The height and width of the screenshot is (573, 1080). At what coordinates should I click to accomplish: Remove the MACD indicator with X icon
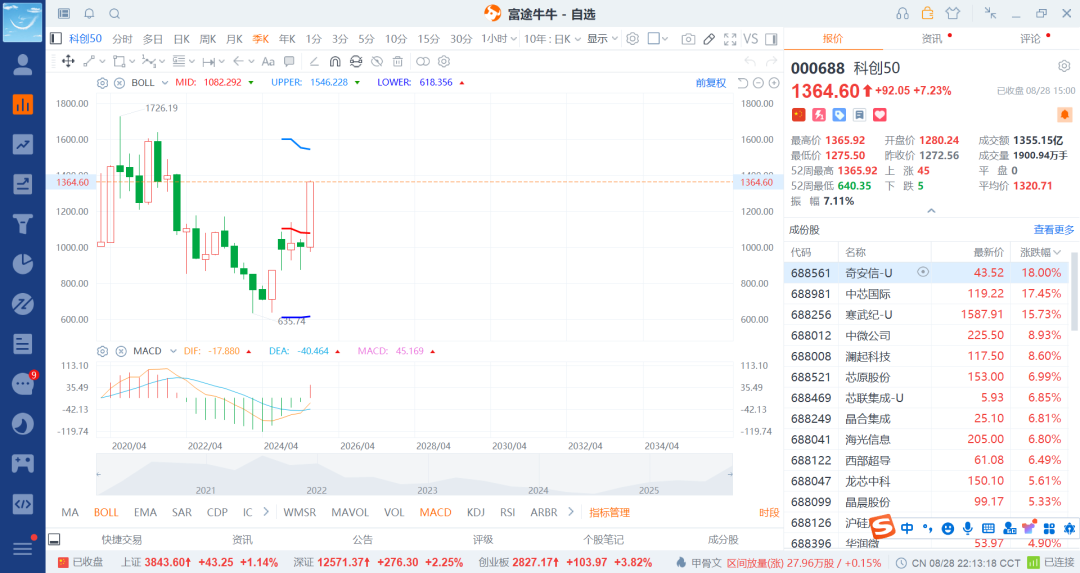121,351
